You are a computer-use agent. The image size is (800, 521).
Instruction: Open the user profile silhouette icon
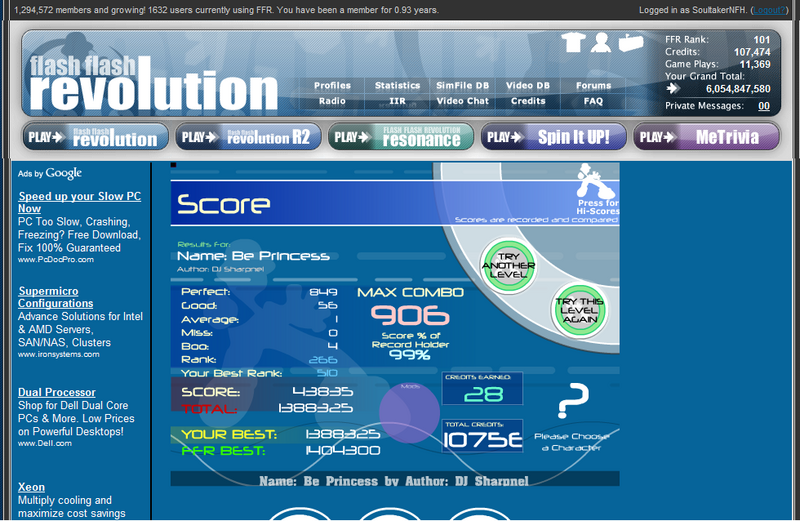coord(601,43)
